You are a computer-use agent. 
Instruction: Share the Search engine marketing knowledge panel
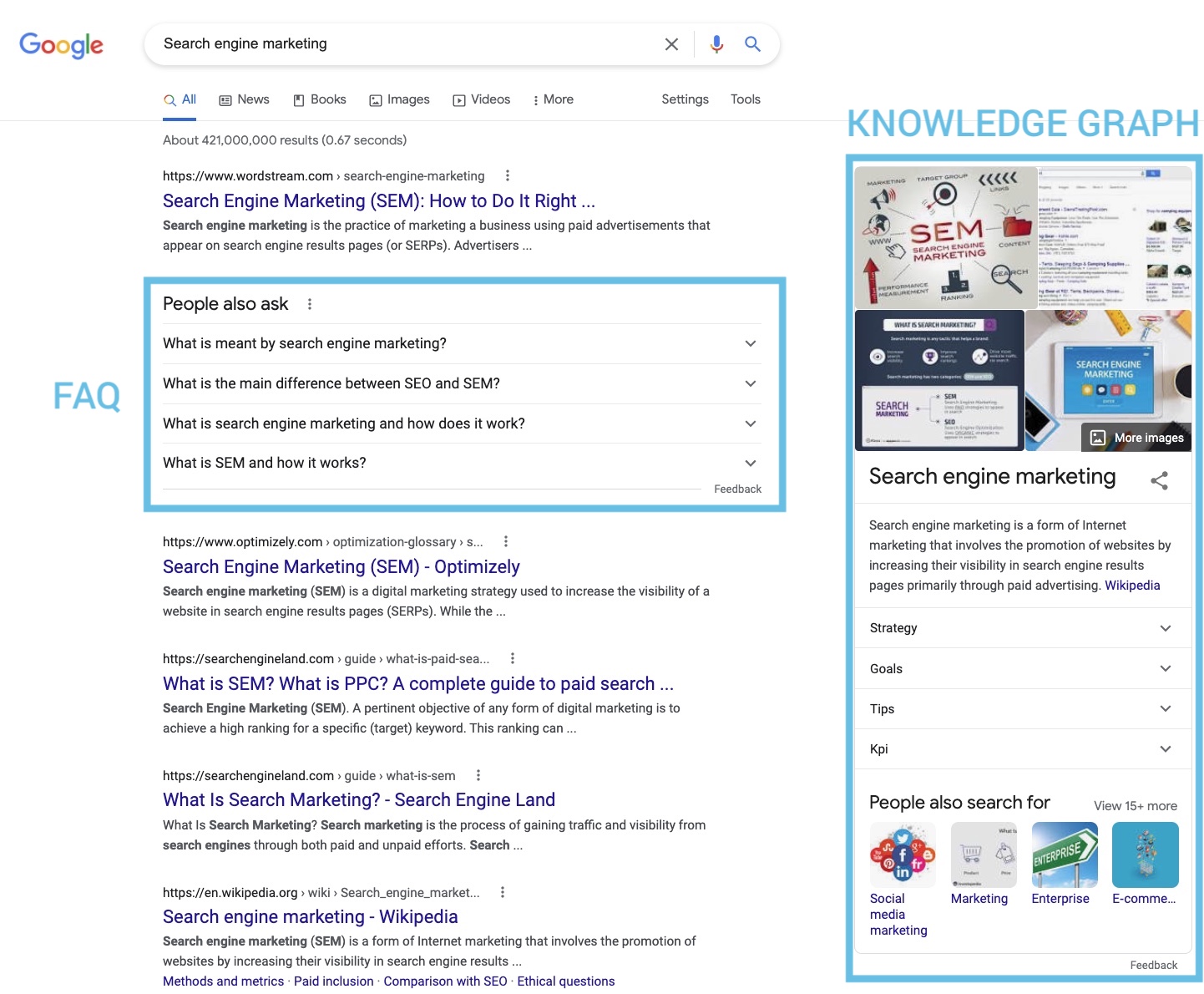pos(1159,480)
